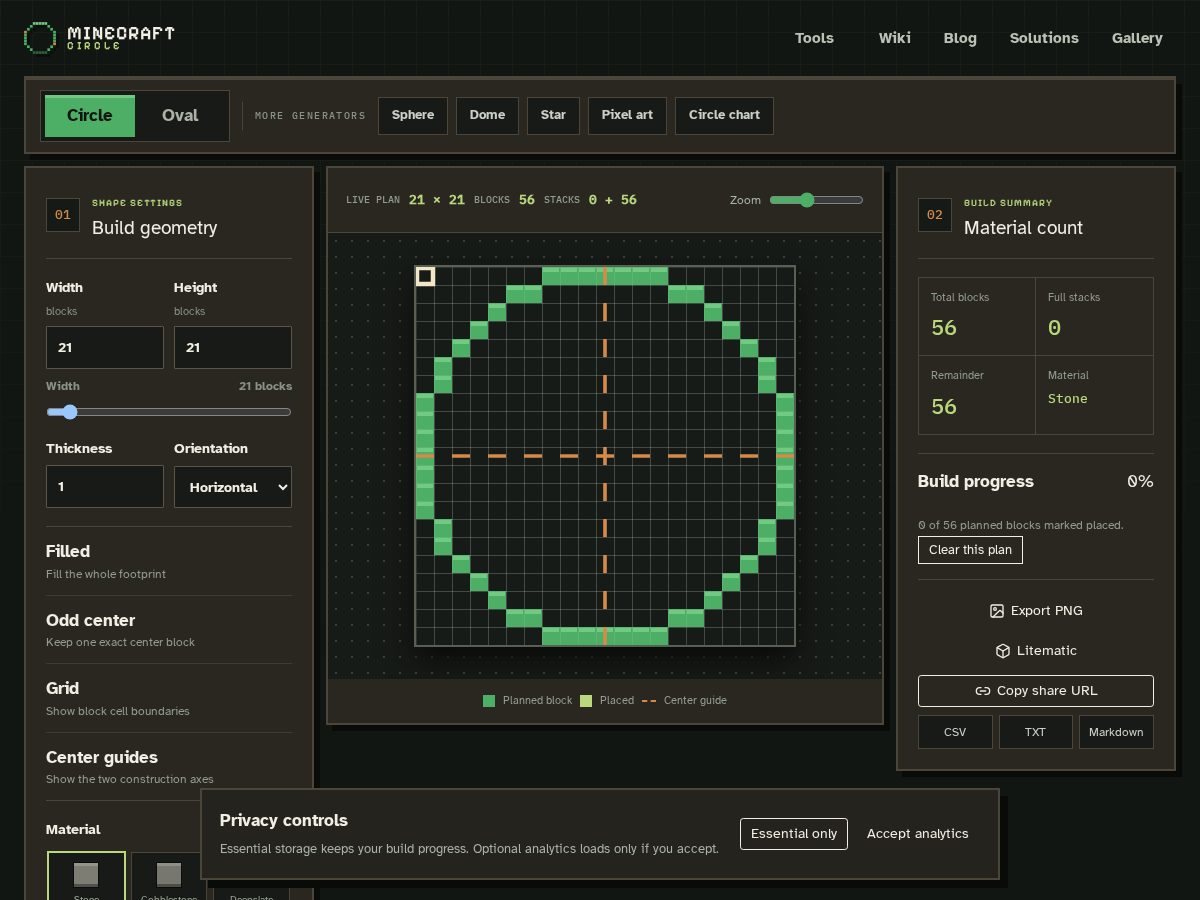Toggle the Odd center option

[169, 630]
